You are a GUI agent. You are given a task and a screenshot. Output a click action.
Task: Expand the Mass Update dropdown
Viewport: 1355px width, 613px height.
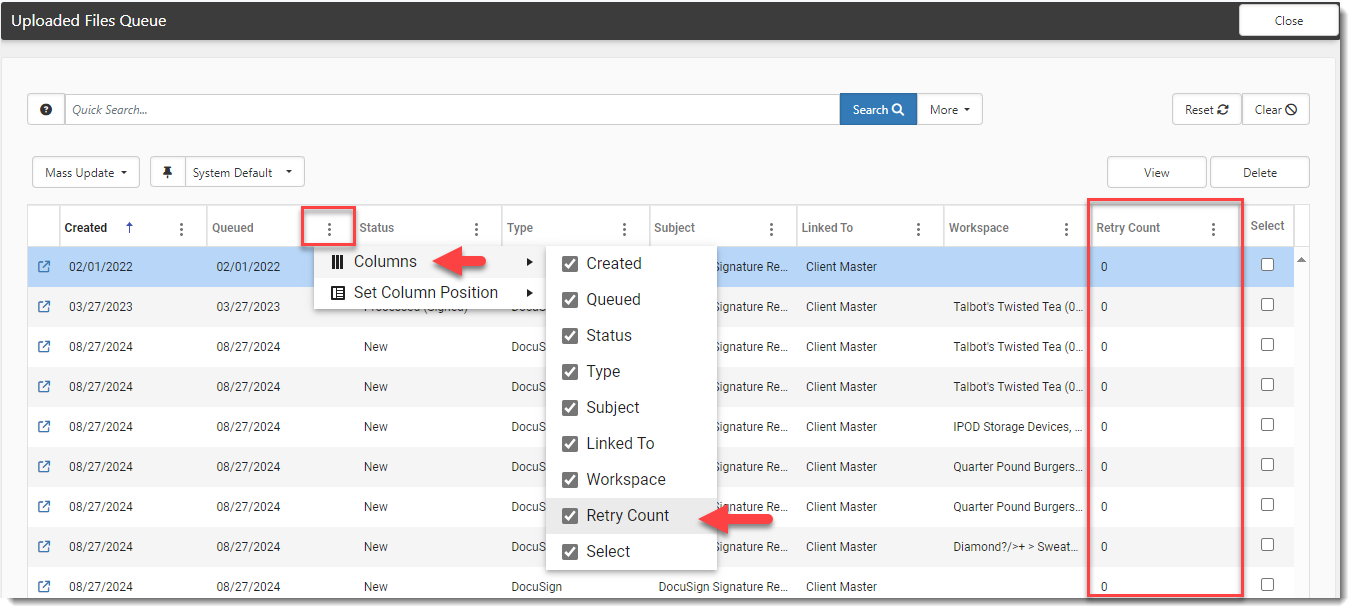(x=87, y=172)
